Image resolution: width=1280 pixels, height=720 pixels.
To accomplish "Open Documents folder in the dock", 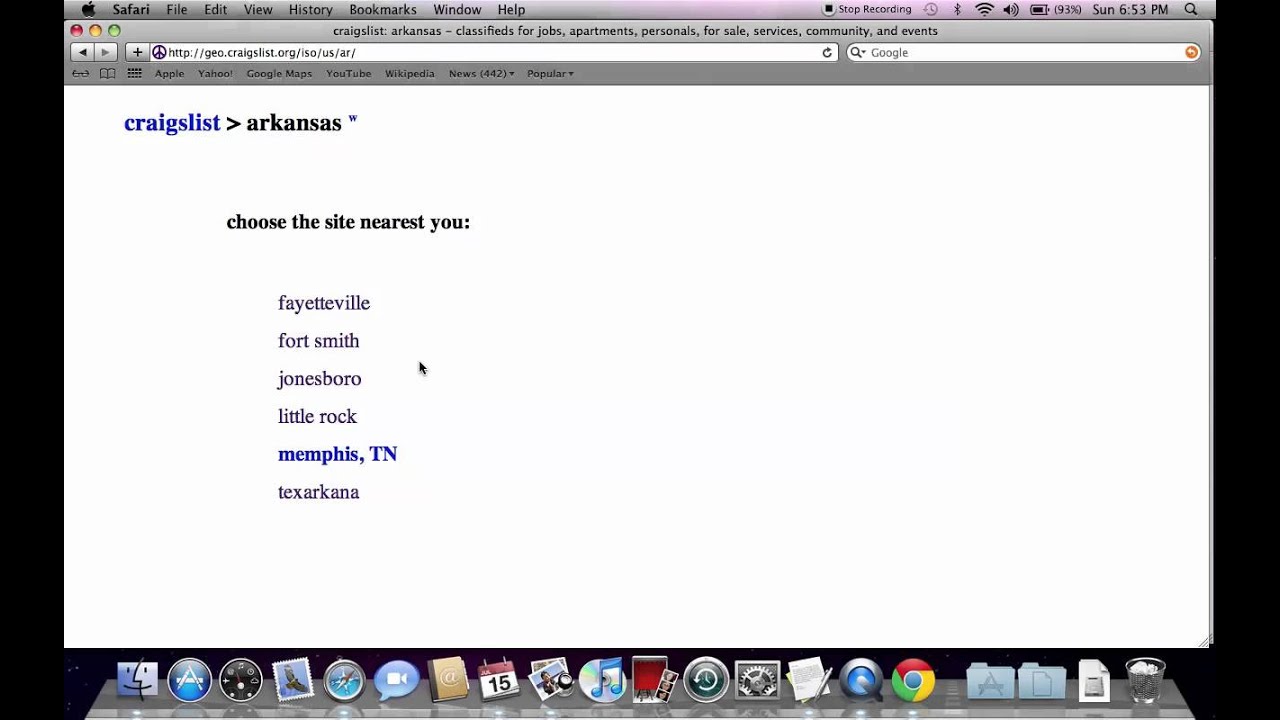I will (x=1042, y=682).
